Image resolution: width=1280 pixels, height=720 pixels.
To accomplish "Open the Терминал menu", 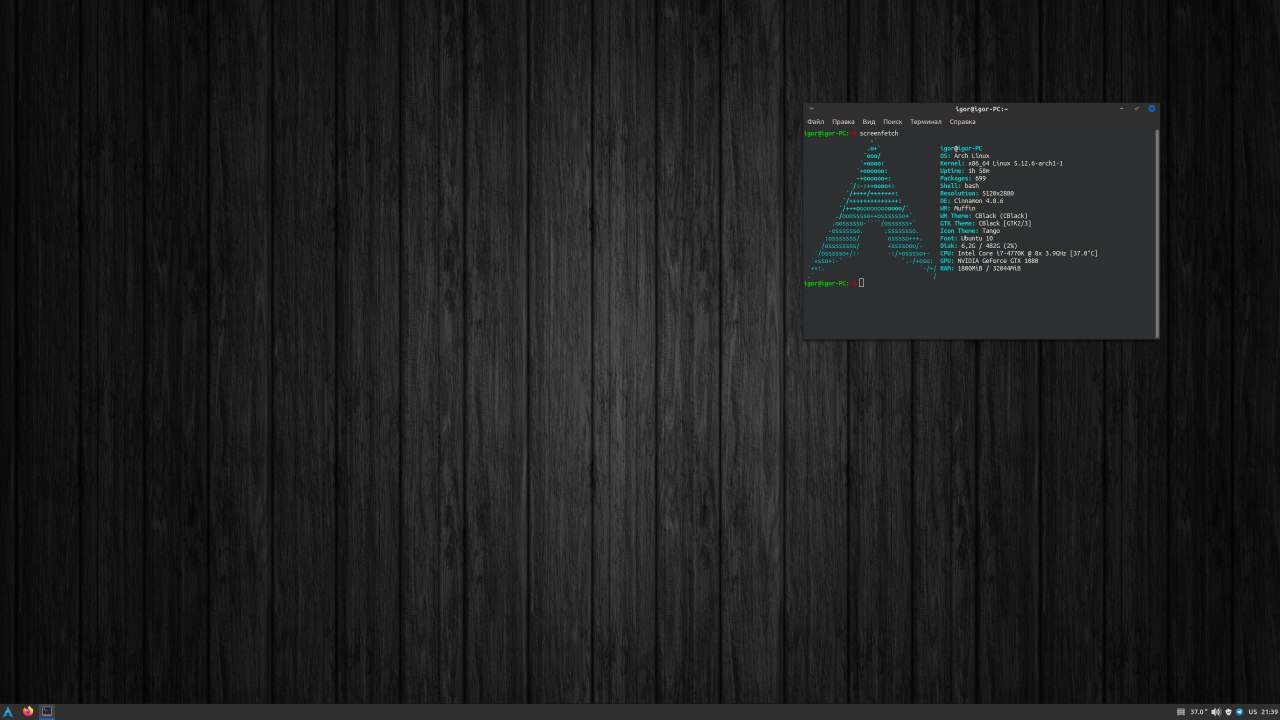I will 926,122.
